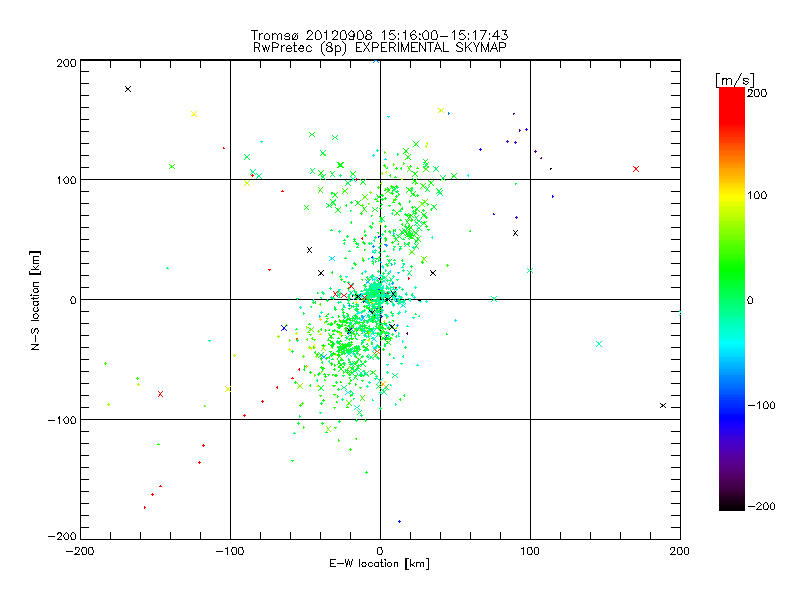Screen dimensions: 800x600
Task: Click the "RwPretec (8p) EXPERIMENTAL SKYMAP" subtitle
Action: tap(380, 47)
